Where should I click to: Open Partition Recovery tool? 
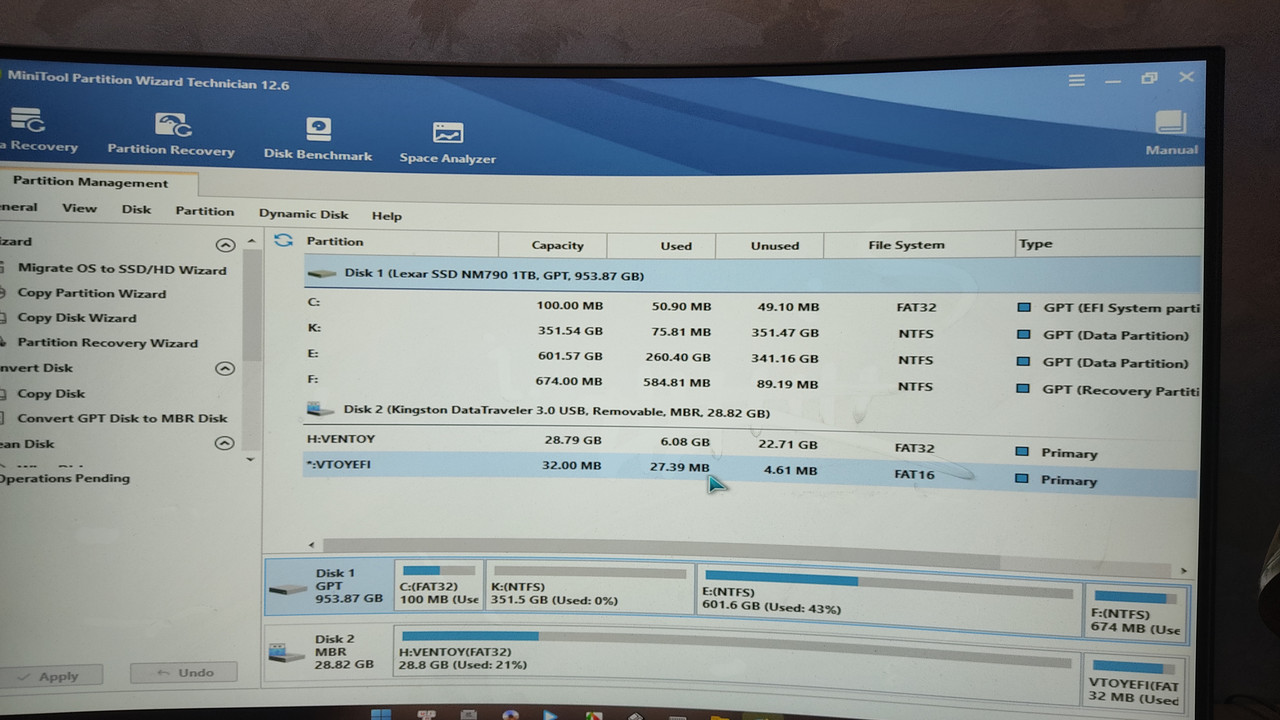pyautogui.click(x=171, y=135)
